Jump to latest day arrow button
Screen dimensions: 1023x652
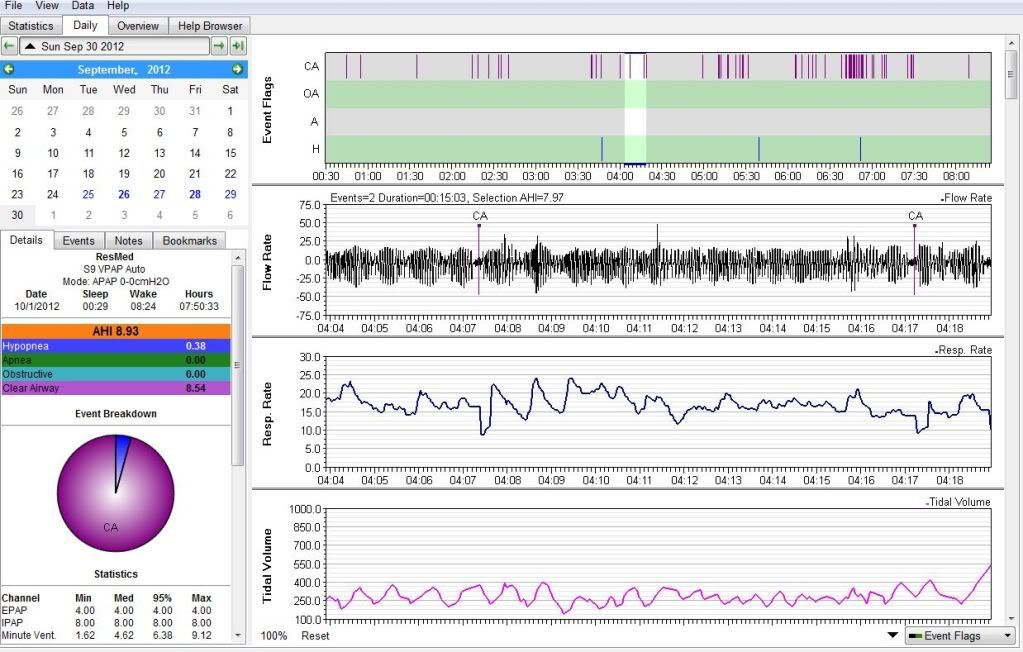[x=238, y=46]
